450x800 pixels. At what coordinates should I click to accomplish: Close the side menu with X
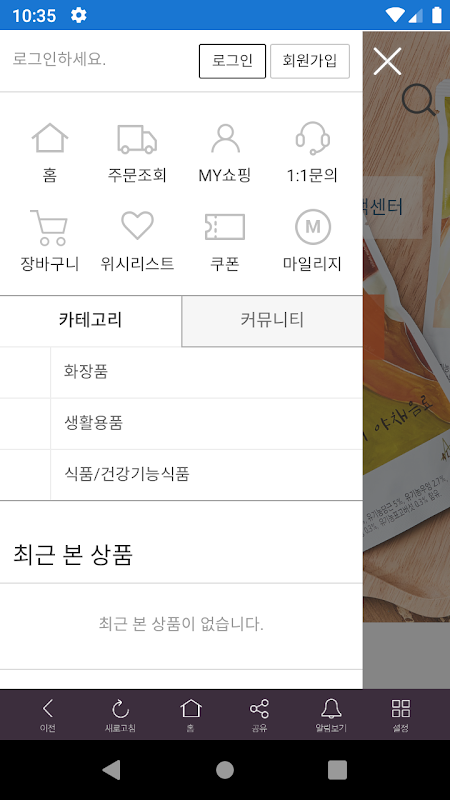pyautogui.click(x=387, y=61)
